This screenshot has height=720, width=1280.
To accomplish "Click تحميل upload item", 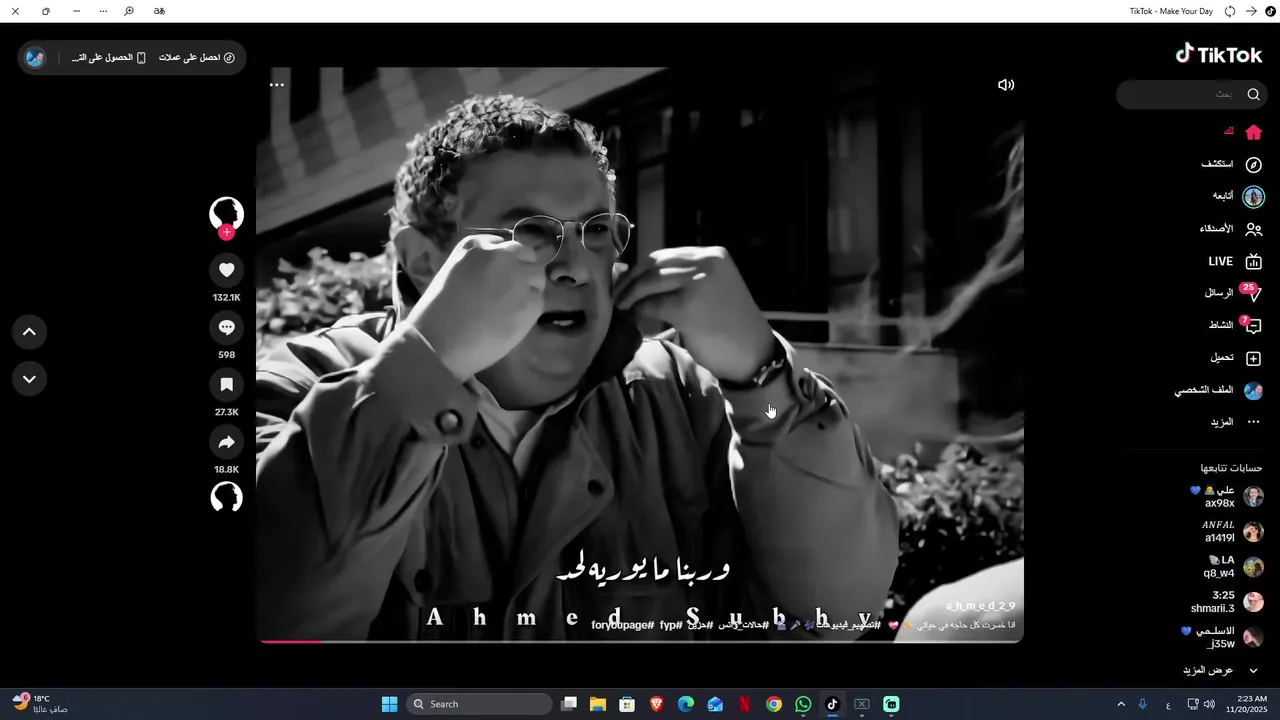I will click(x=1236, y=358).
